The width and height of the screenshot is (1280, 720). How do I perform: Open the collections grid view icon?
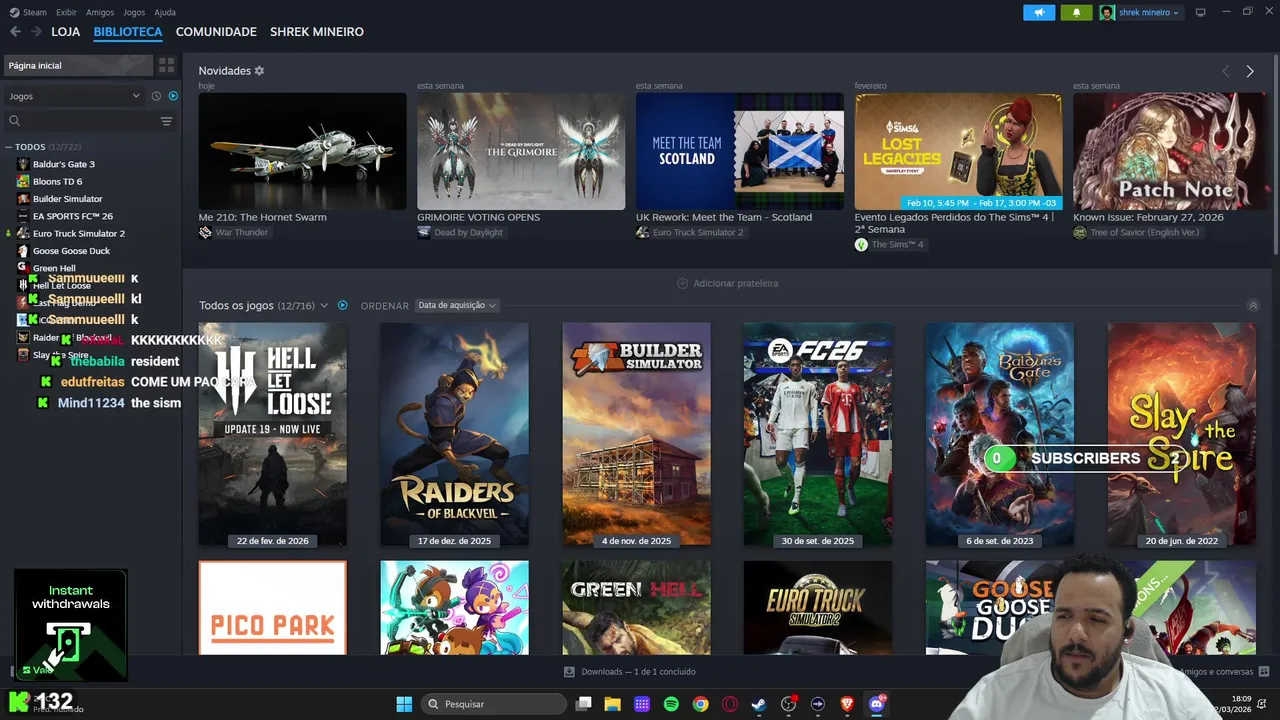point(167,65)
